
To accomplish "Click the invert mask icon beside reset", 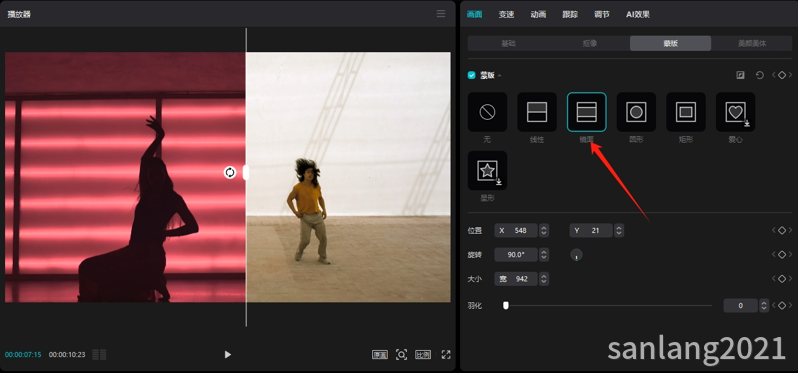I will pyautogui.click(x=740, y=75).
